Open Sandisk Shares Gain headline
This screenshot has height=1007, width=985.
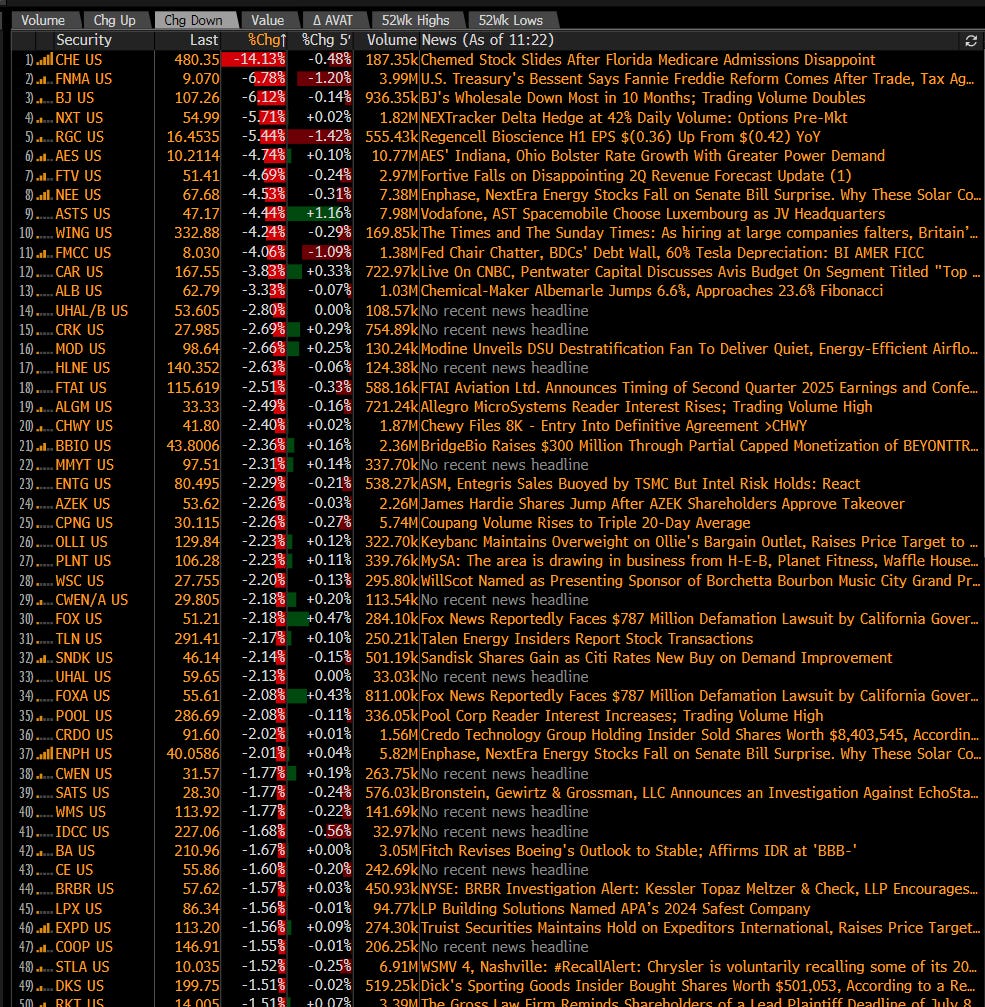click(x=656, y=658)
